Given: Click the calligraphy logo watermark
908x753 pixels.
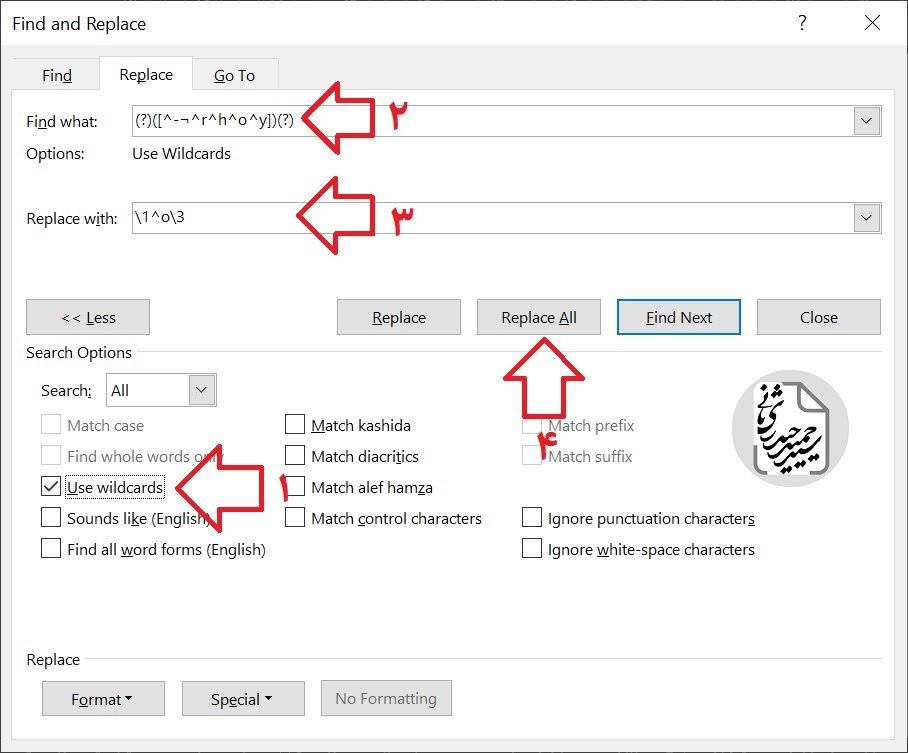Looking at the screenshot, I should tap(790, 429).
